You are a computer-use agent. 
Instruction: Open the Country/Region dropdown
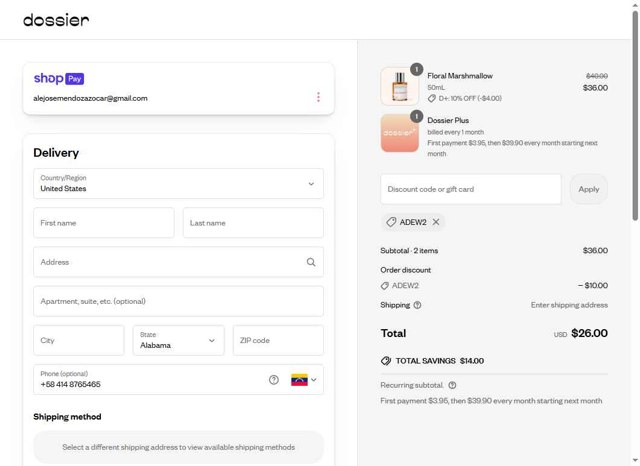[x=178, y=184]
